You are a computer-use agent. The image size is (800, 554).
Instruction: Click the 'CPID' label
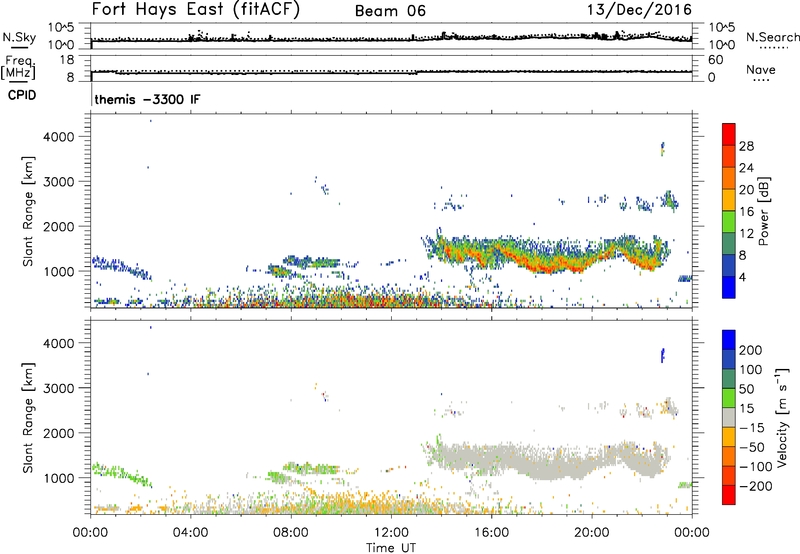22,95
